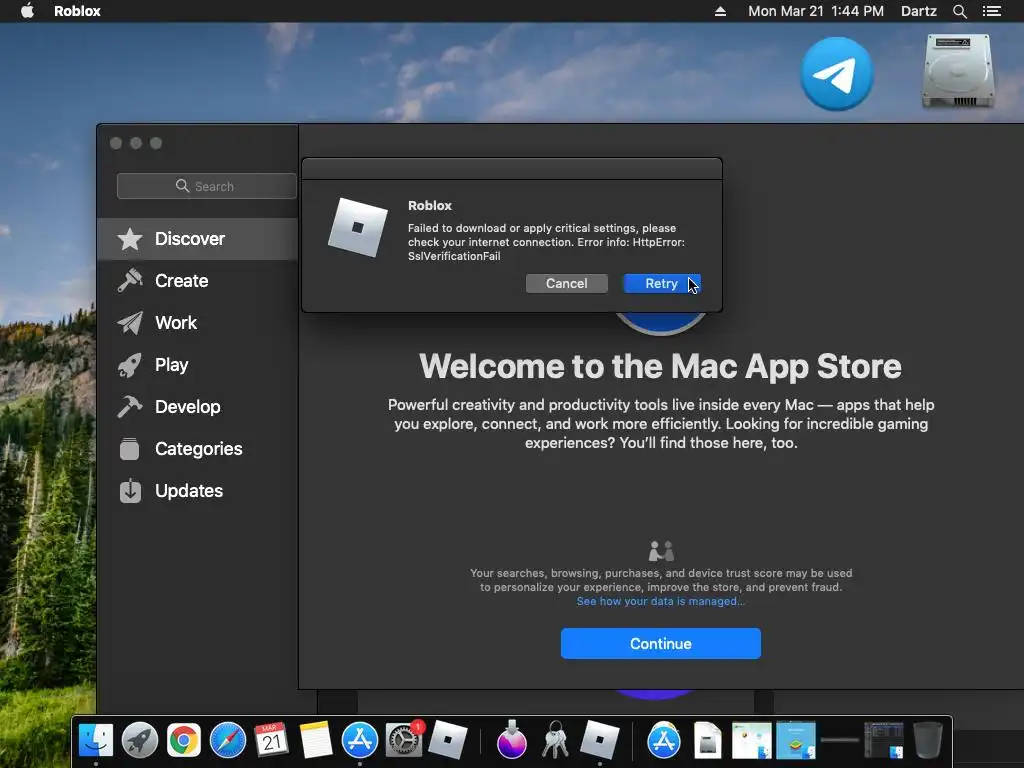
Task: Open Finder from the Dock
Action: [x=96, y=740]
